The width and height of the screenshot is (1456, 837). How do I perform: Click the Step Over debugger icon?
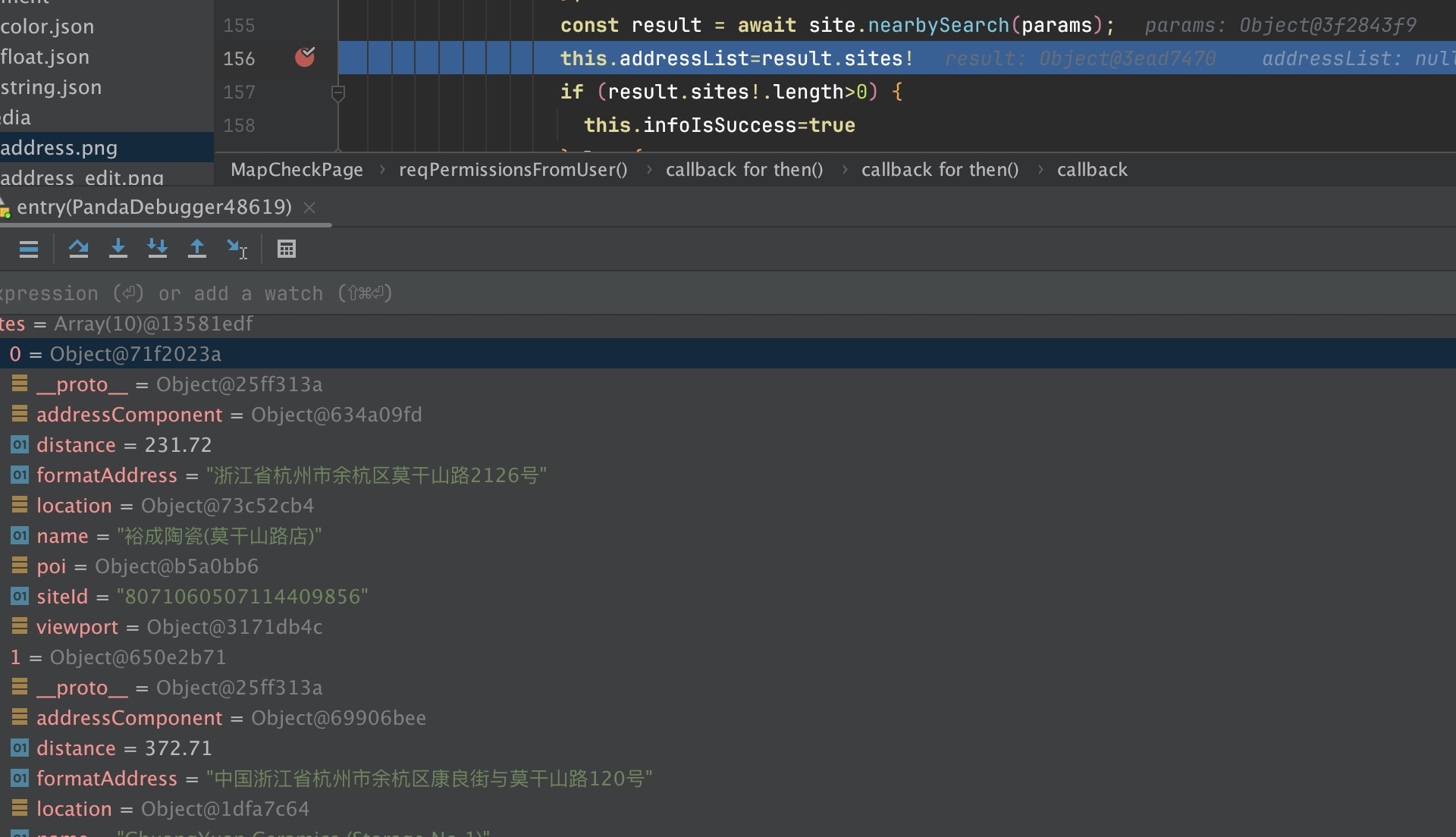[78, 249]
